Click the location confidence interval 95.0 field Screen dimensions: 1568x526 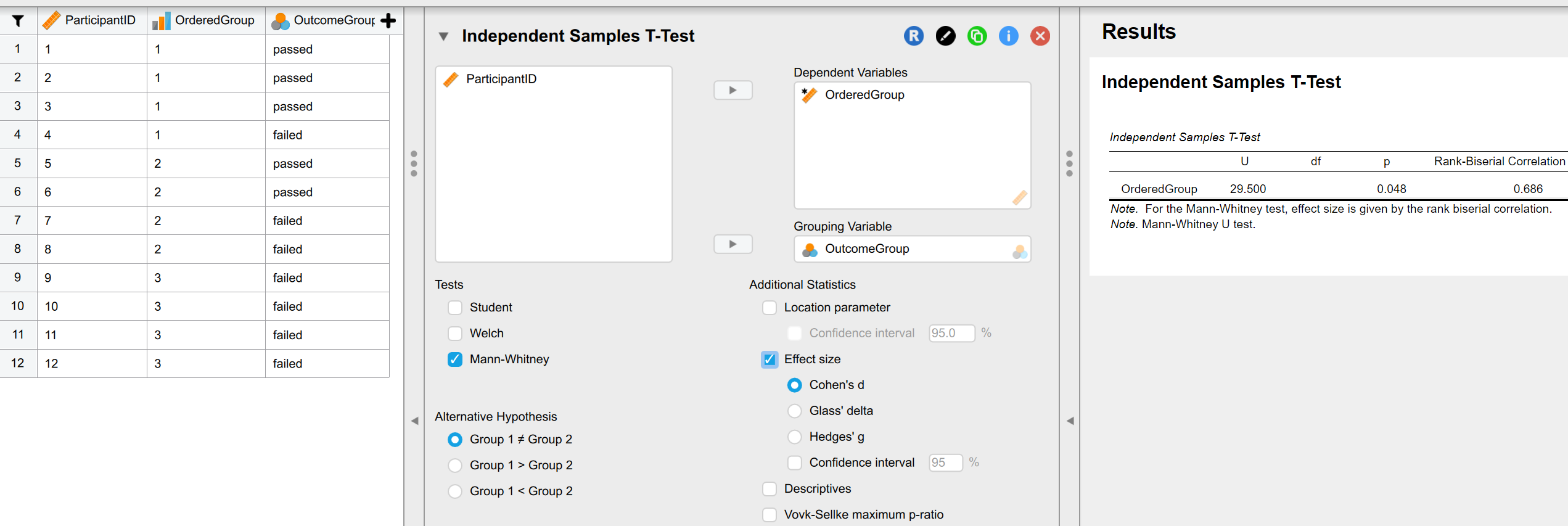(951, 334)
